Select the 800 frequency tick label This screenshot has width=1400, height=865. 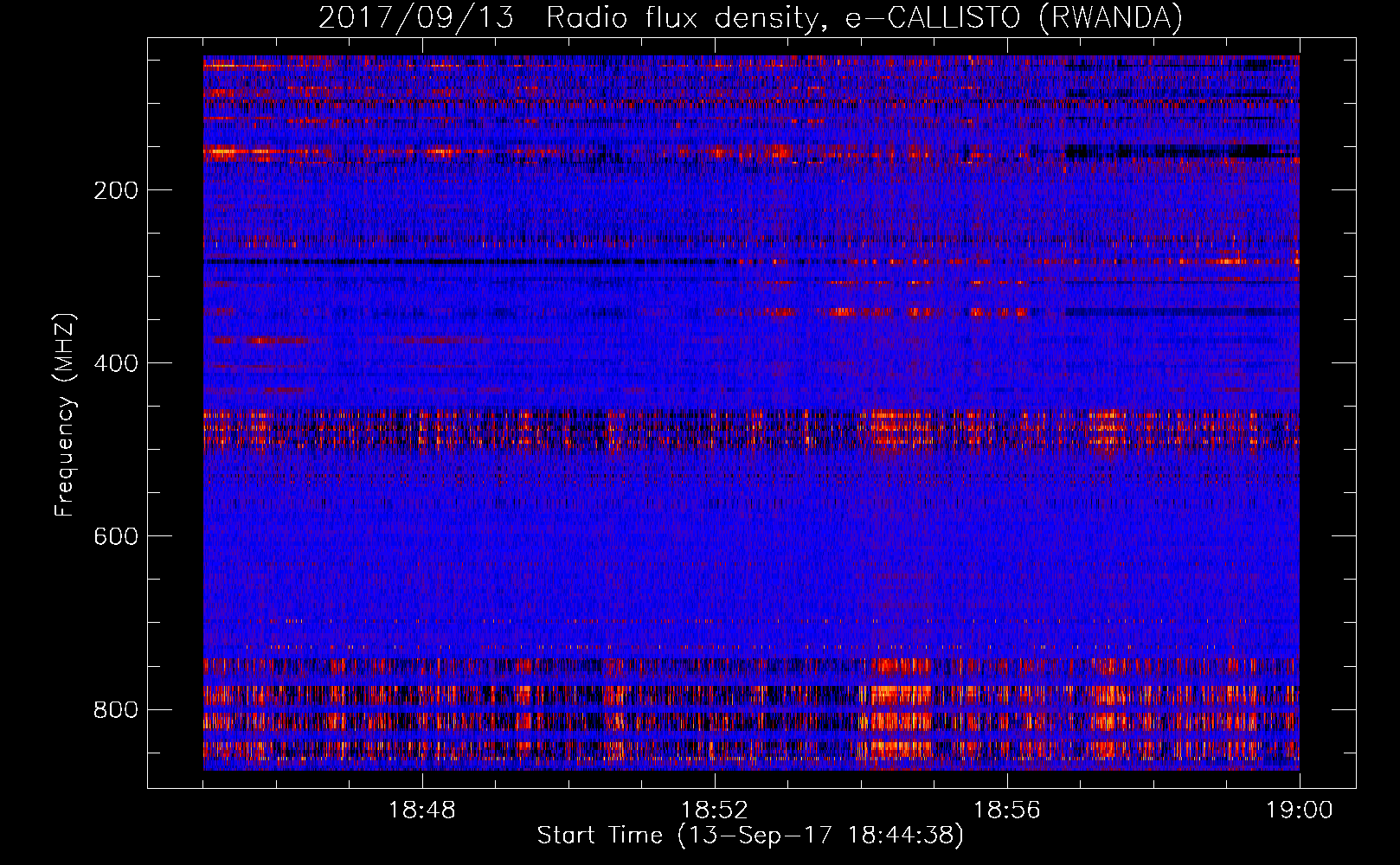(x=116, y=710)
